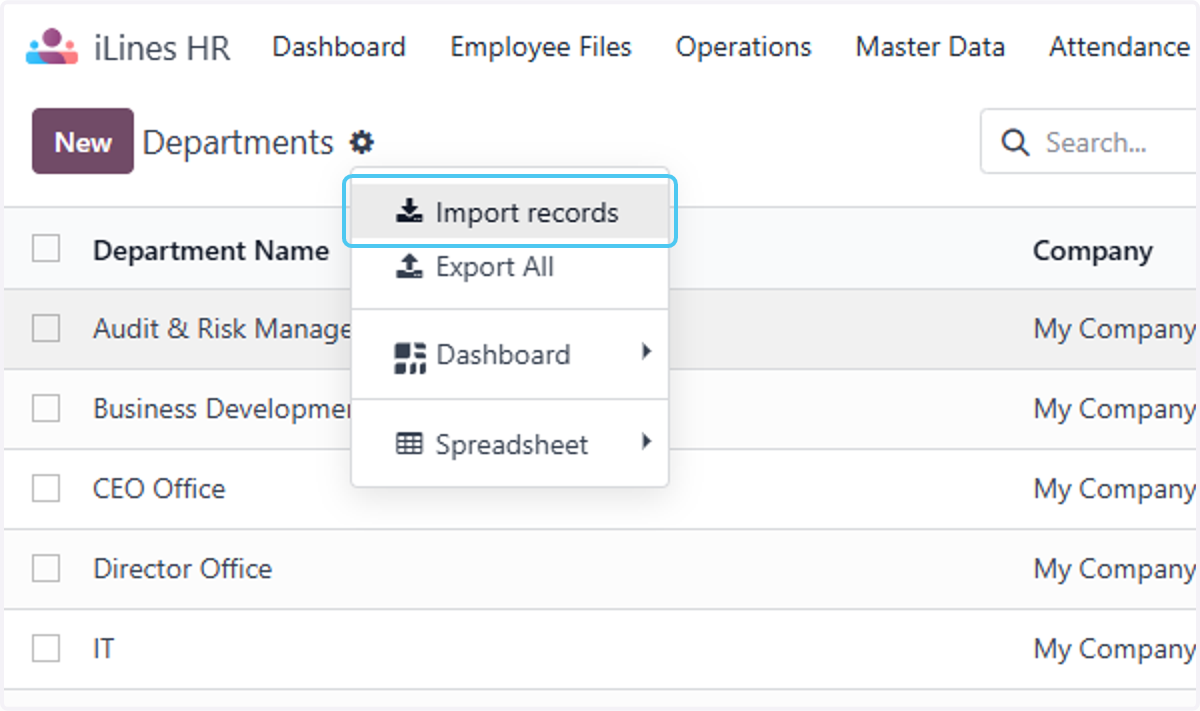Screen dimensions: 1200x711
Task: Toggle the select-all checkbox in header
Action: [46, 248]
